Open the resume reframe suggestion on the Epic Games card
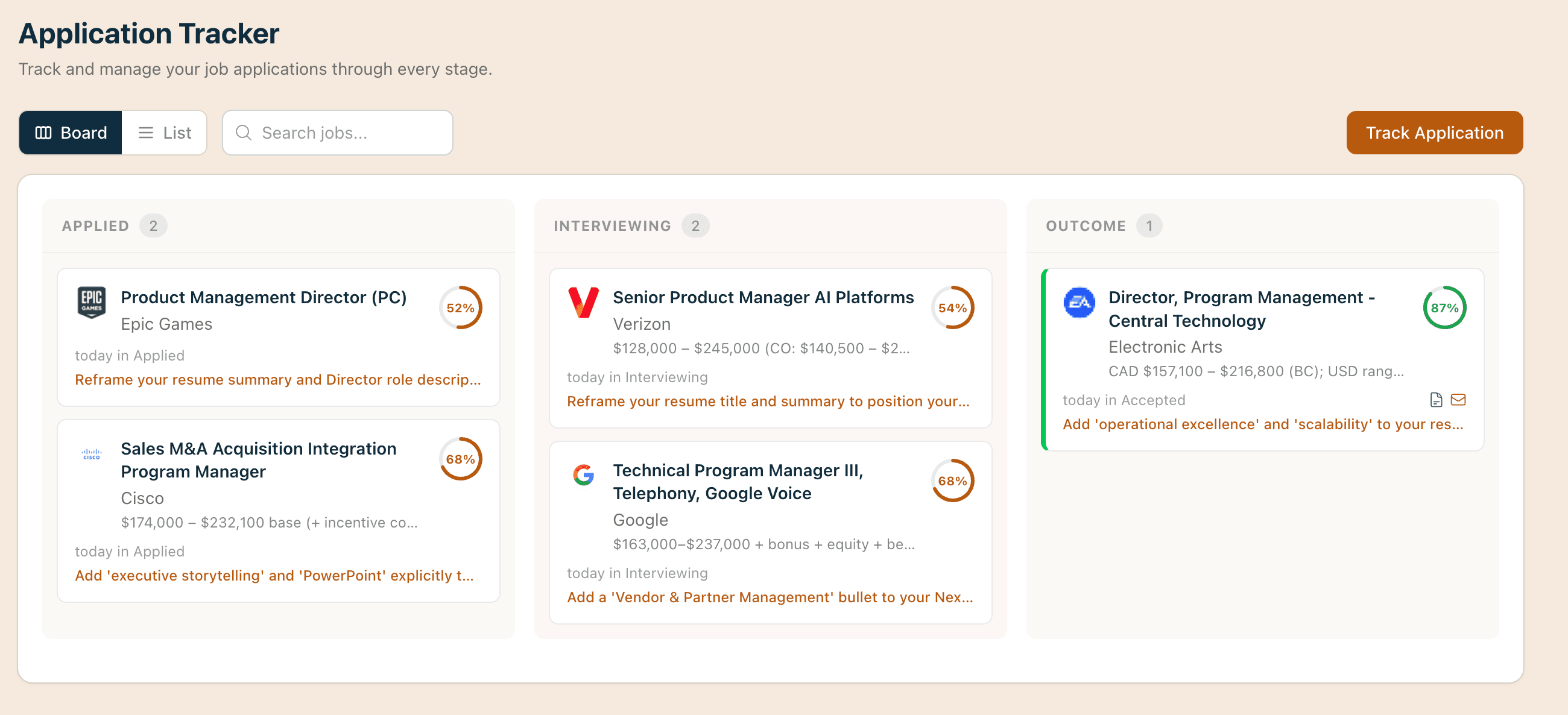The width and height of the screenshot is (1568, 715). [277, 379]
